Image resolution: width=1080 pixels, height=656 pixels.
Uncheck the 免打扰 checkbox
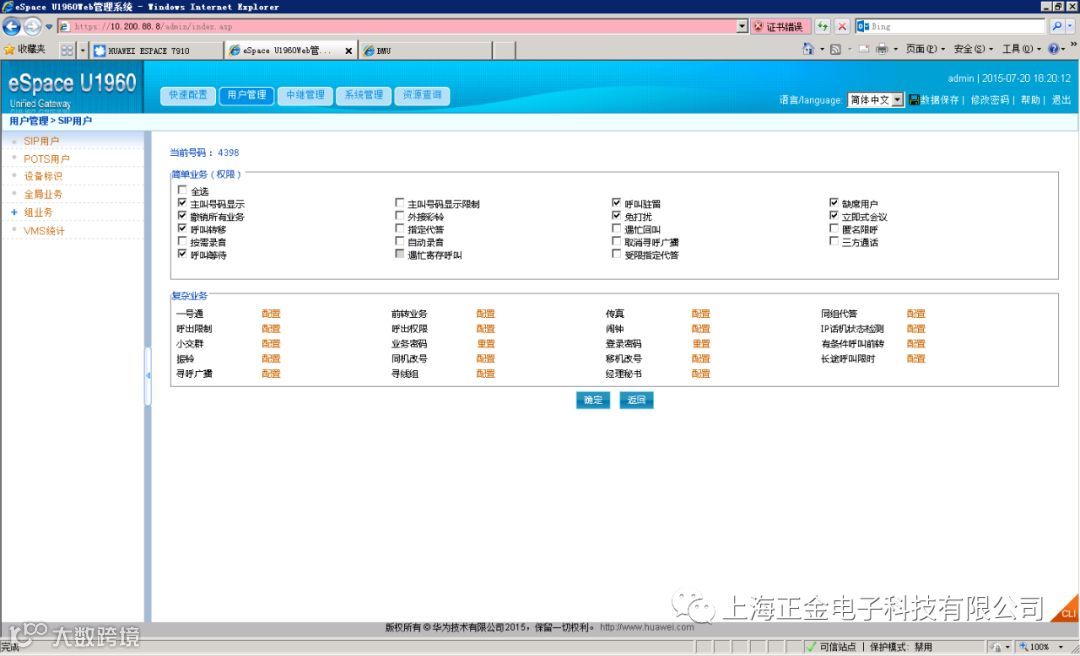[616, 216]
